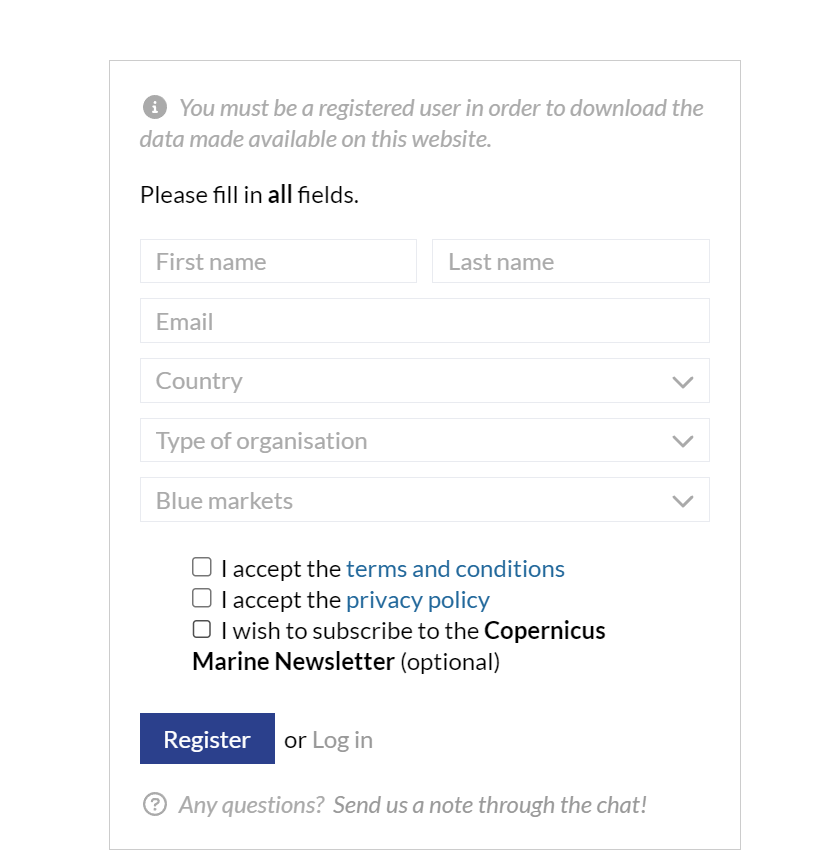The width and height of the screenshot is (831, 861).
Task: Open the Country dropdown list
Action: pos(400,381)
